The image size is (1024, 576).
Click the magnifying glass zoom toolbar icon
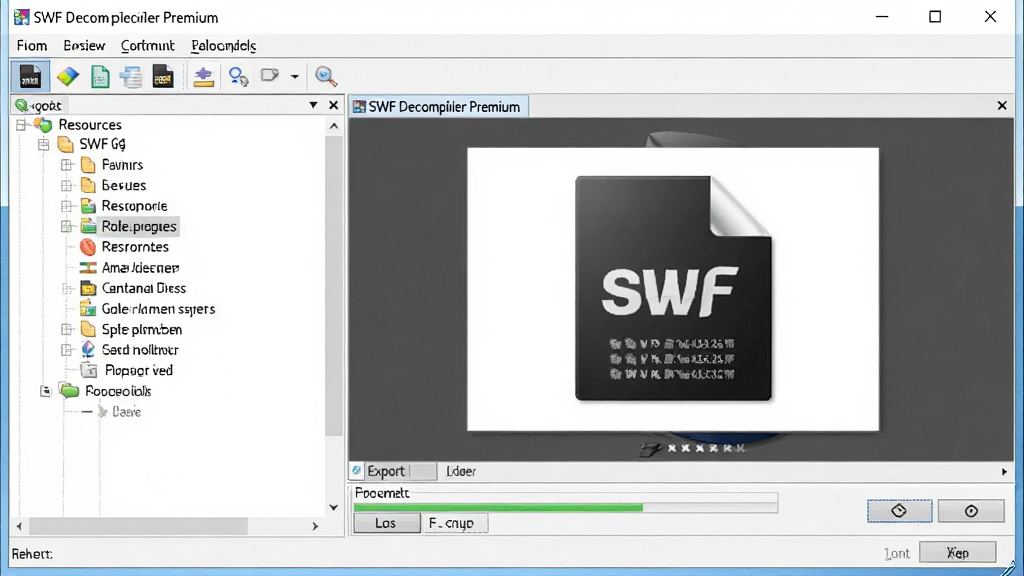pyautogui.click(x=326, y=76)
